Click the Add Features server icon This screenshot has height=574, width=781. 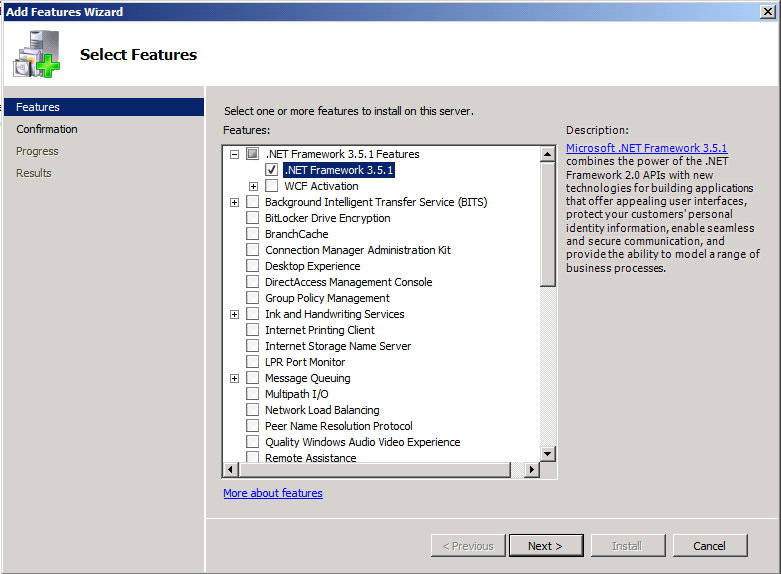click(x=37, y=54)
